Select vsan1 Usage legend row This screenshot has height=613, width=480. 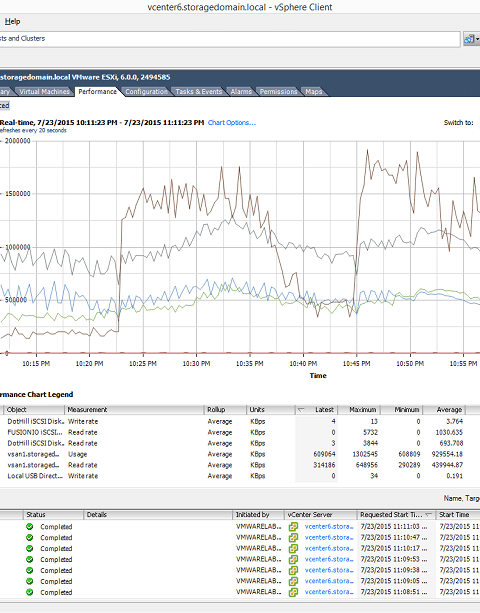tap(235, 454)
